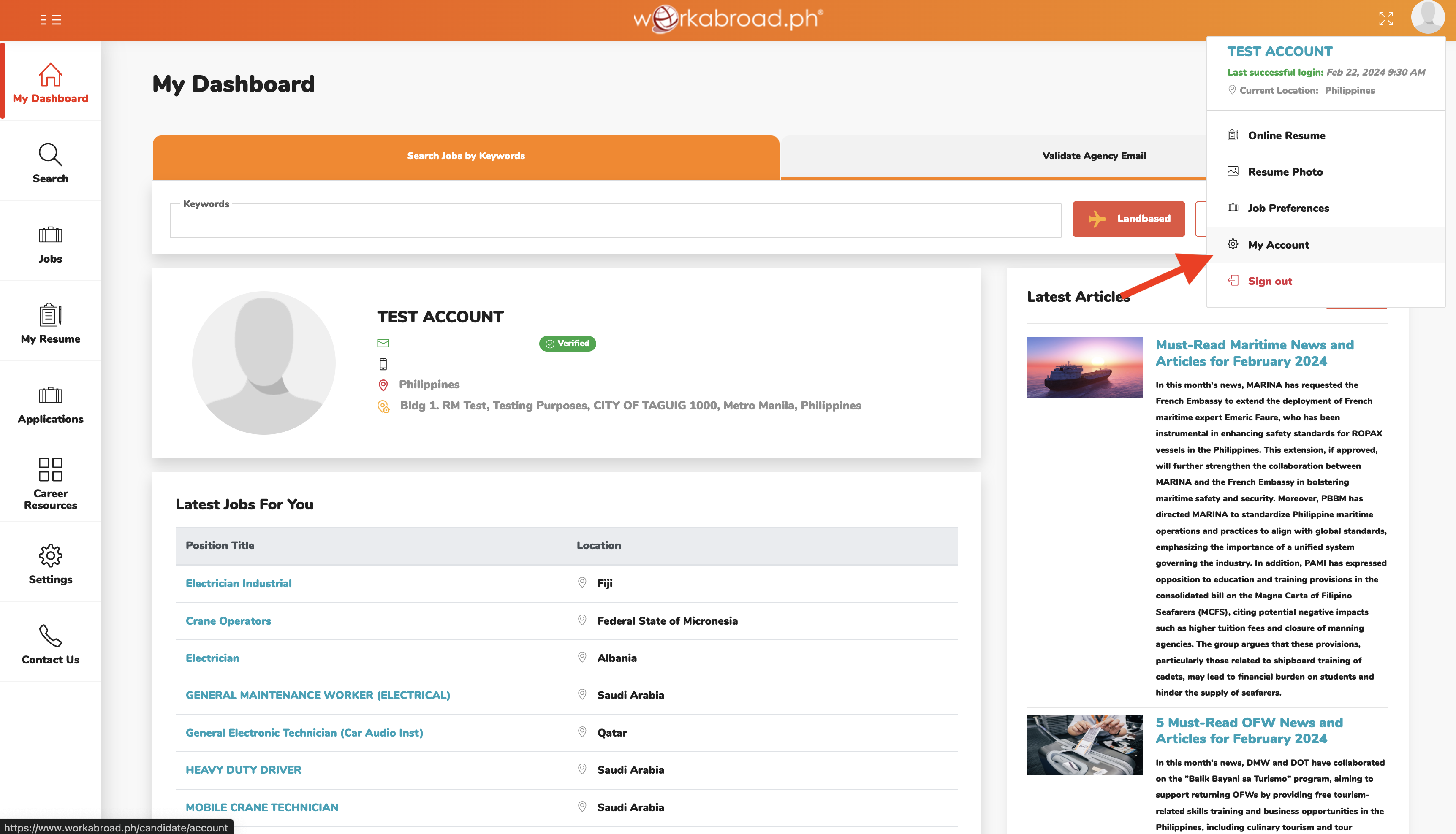Click the fullscreen expand icon
The width and height of the screenshot is (1456, 834).
pyautogui.click(x=1385, y=19)
